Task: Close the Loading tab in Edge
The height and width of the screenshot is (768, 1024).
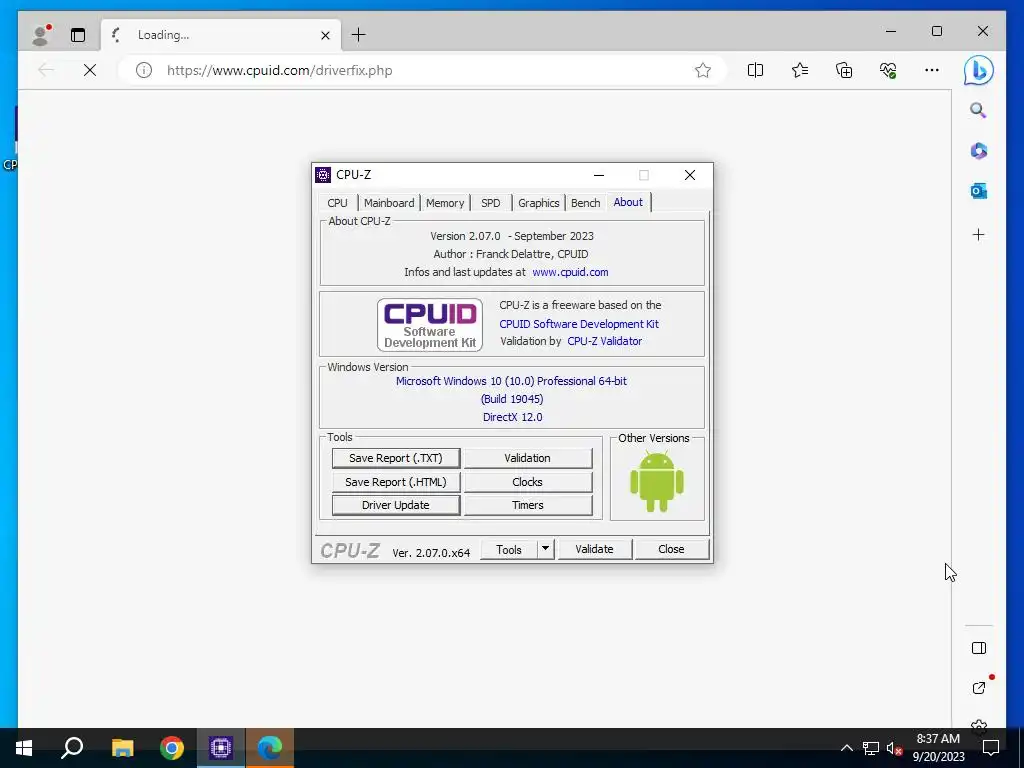Action: click(x=325, y=35)
